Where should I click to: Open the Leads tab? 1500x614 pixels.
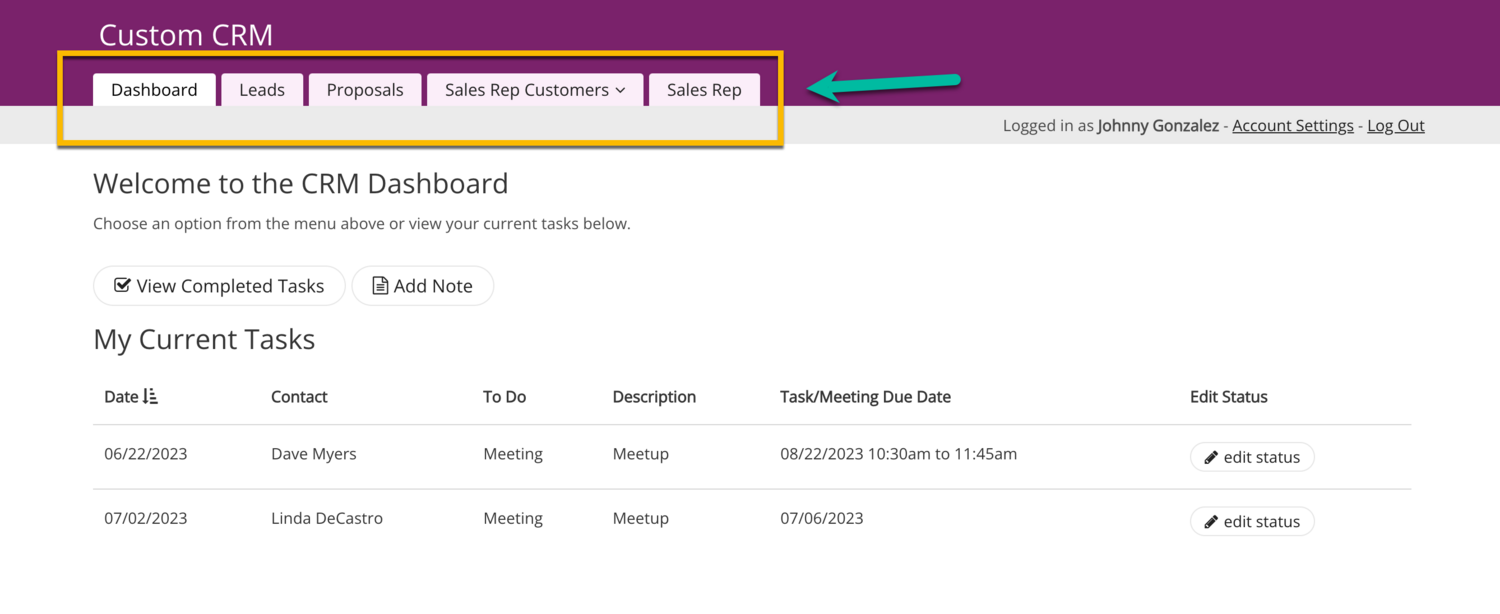tap(262, 90)
